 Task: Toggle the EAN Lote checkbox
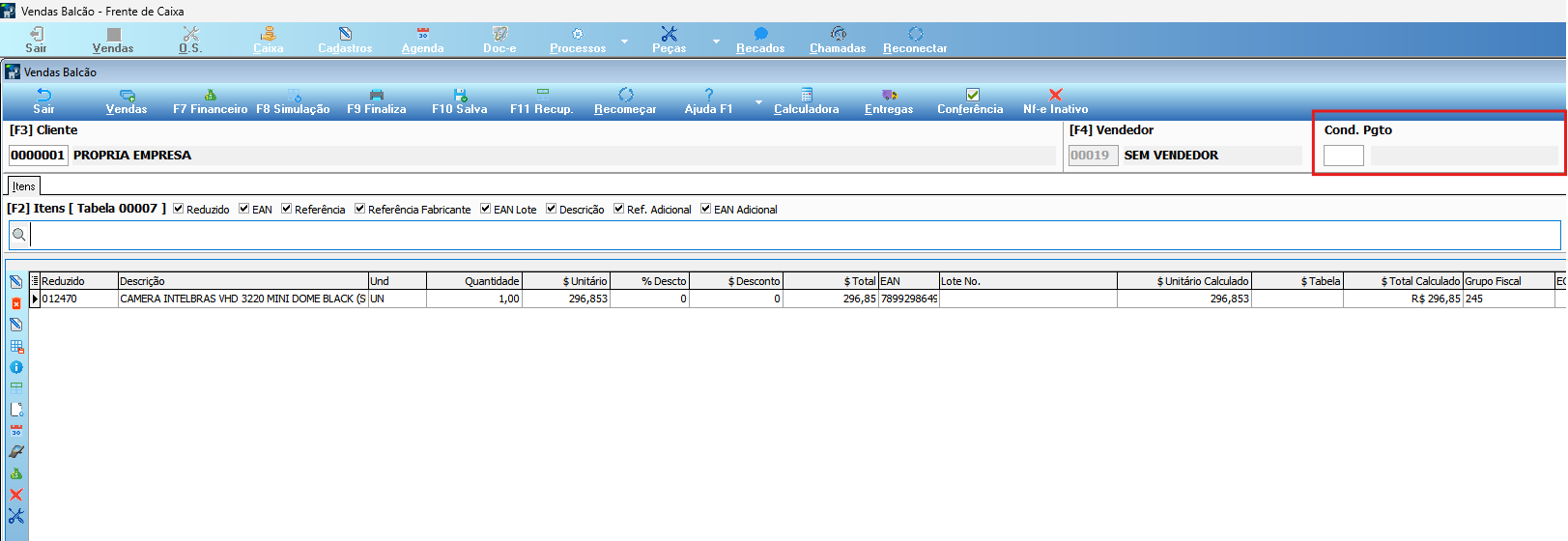coord(485,209)
